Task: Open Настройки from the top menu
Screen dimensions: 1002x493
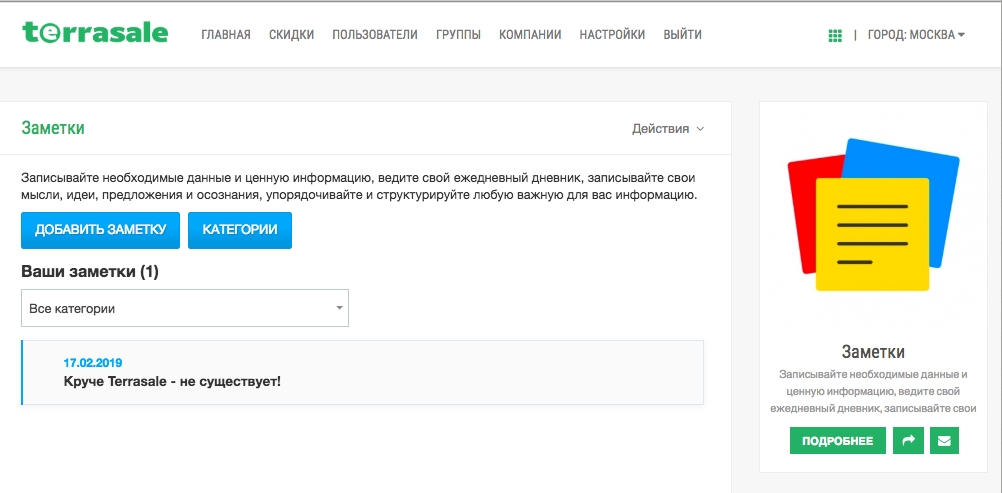Action: 612,35
